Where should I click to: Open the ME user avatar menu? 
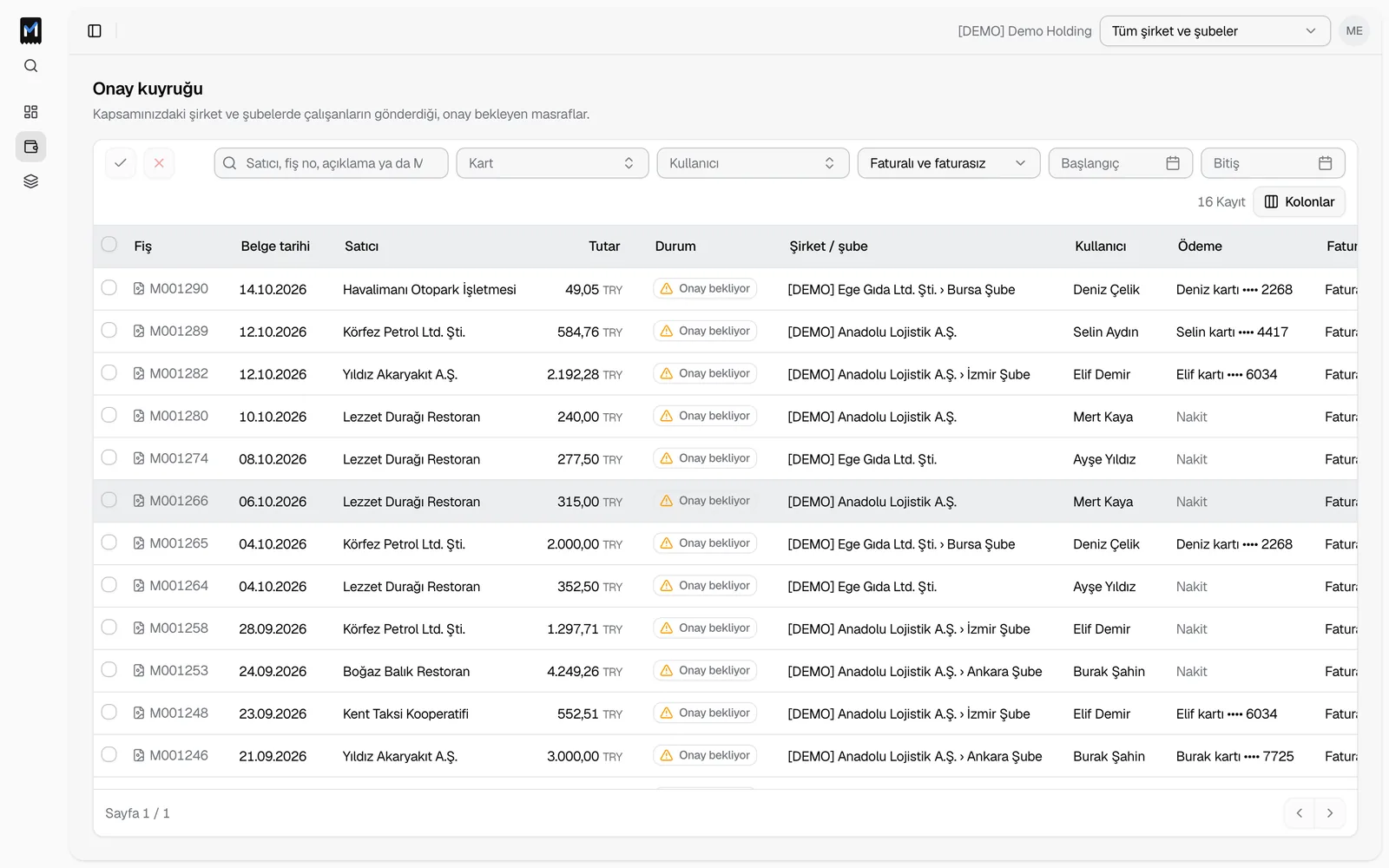pyautogui.click(x=1354, y=31)
